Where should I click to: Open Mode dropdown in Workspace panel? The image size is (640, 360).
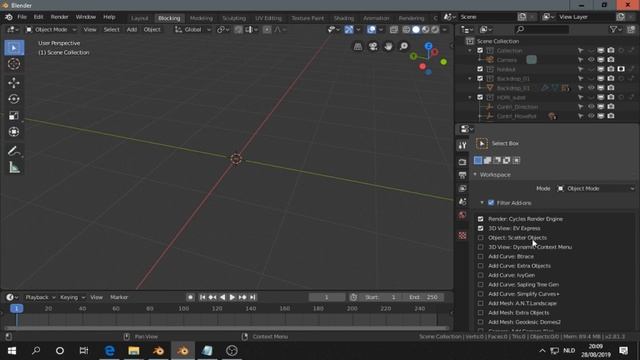[x=596, y=189]
